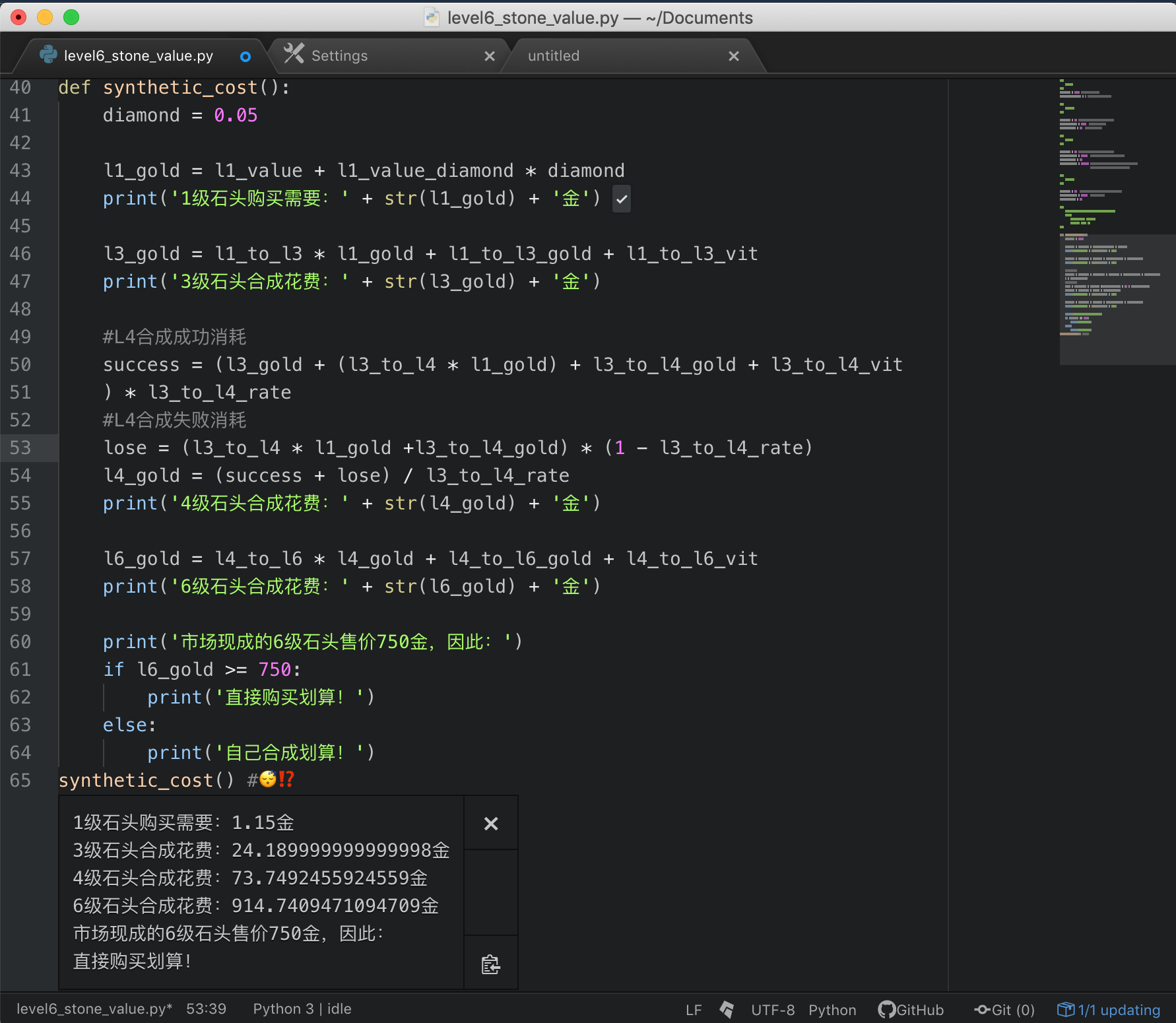Viewport: 1176px width, 1023px height.
Task: Click l6_gold assignment on line 57
Action: click(x=430, y=558)
